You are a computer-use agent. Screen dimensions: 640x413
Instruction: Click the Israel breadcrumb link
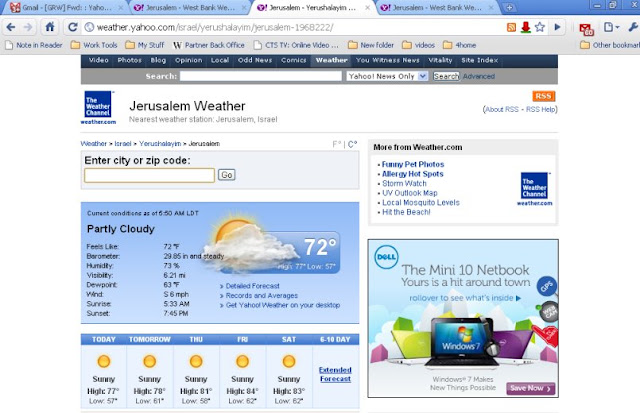[x=123, y=144]
